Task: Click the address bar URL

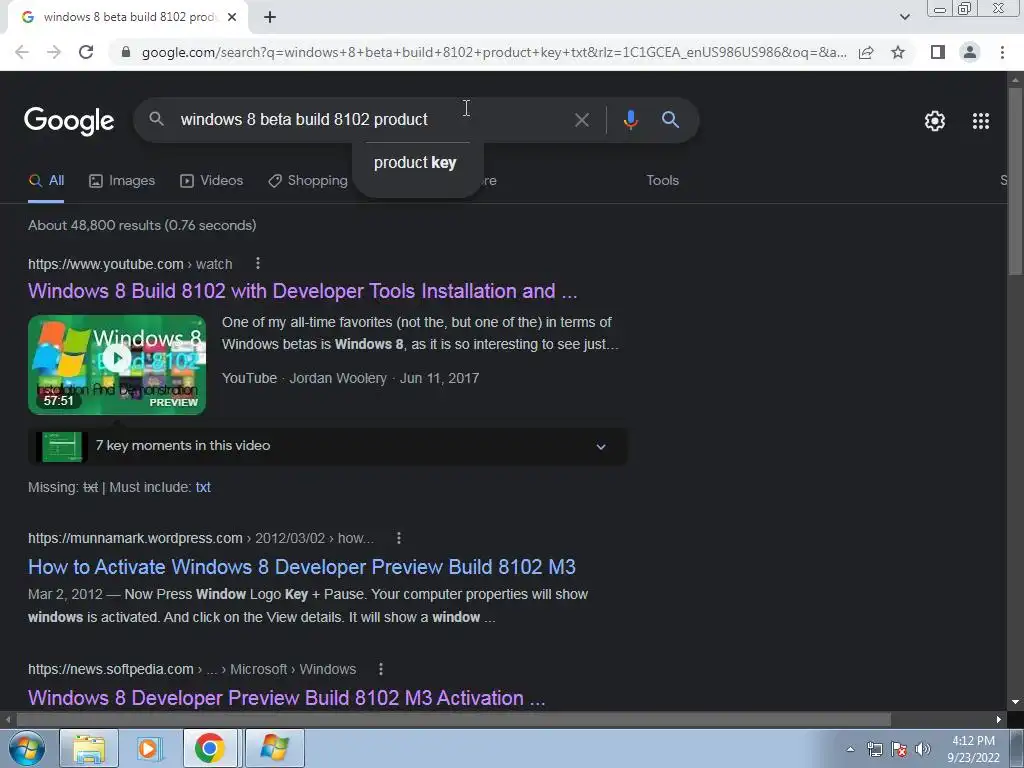Action: pos(494,52)
